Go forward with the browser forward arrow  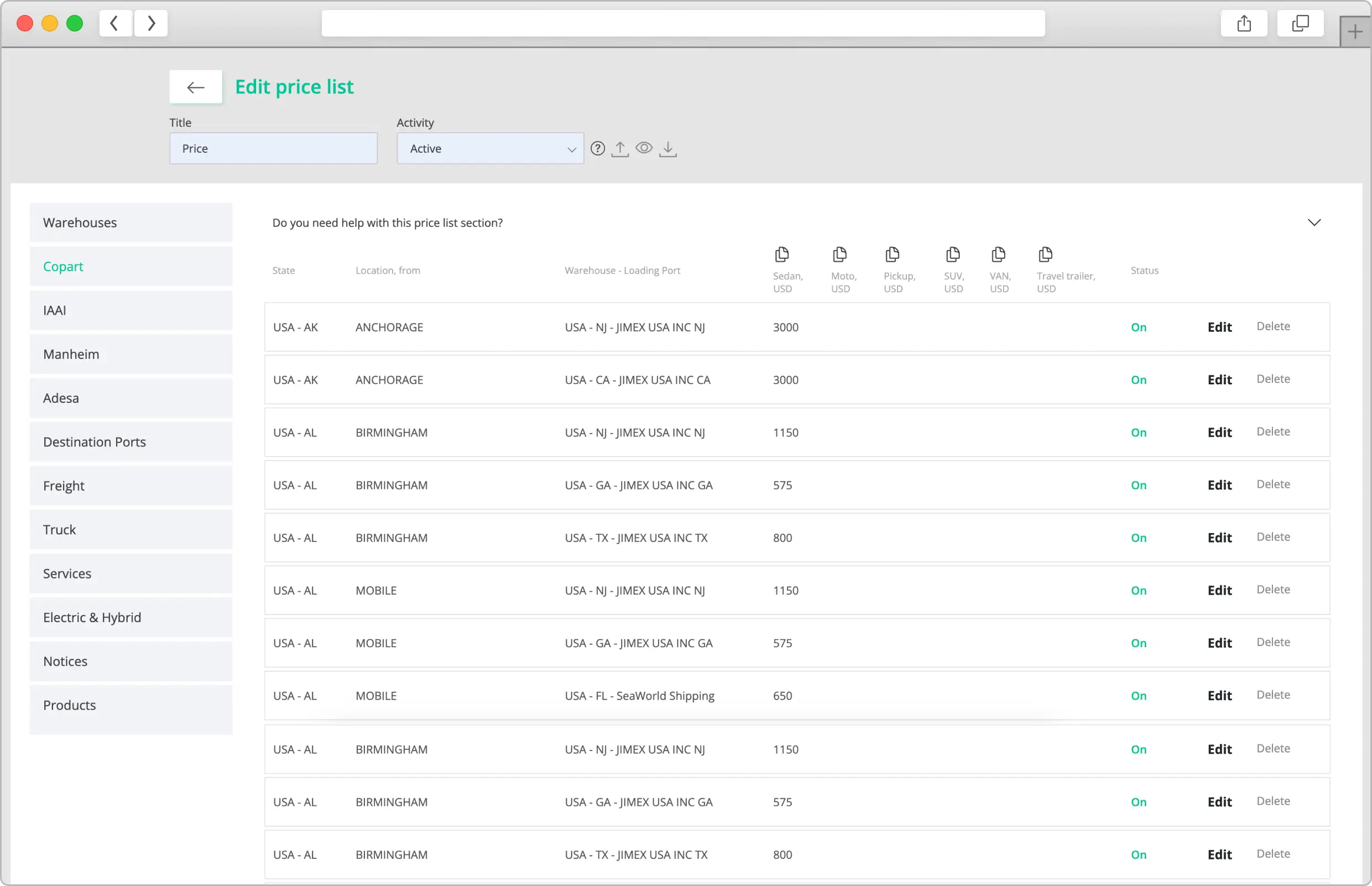coord(151,24)
